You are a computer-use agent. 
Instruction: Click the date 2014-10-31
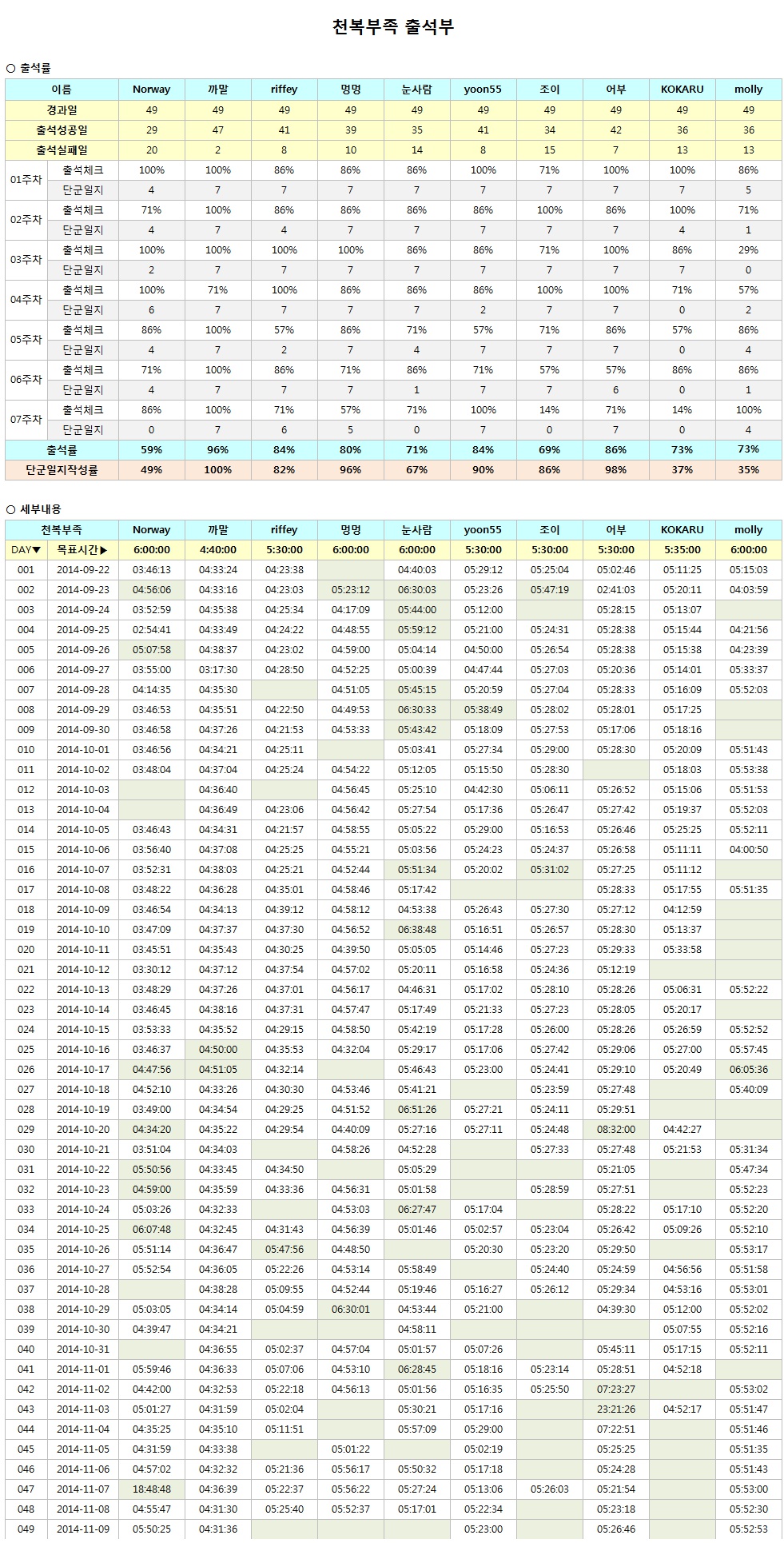click(x=83, y=1350)
